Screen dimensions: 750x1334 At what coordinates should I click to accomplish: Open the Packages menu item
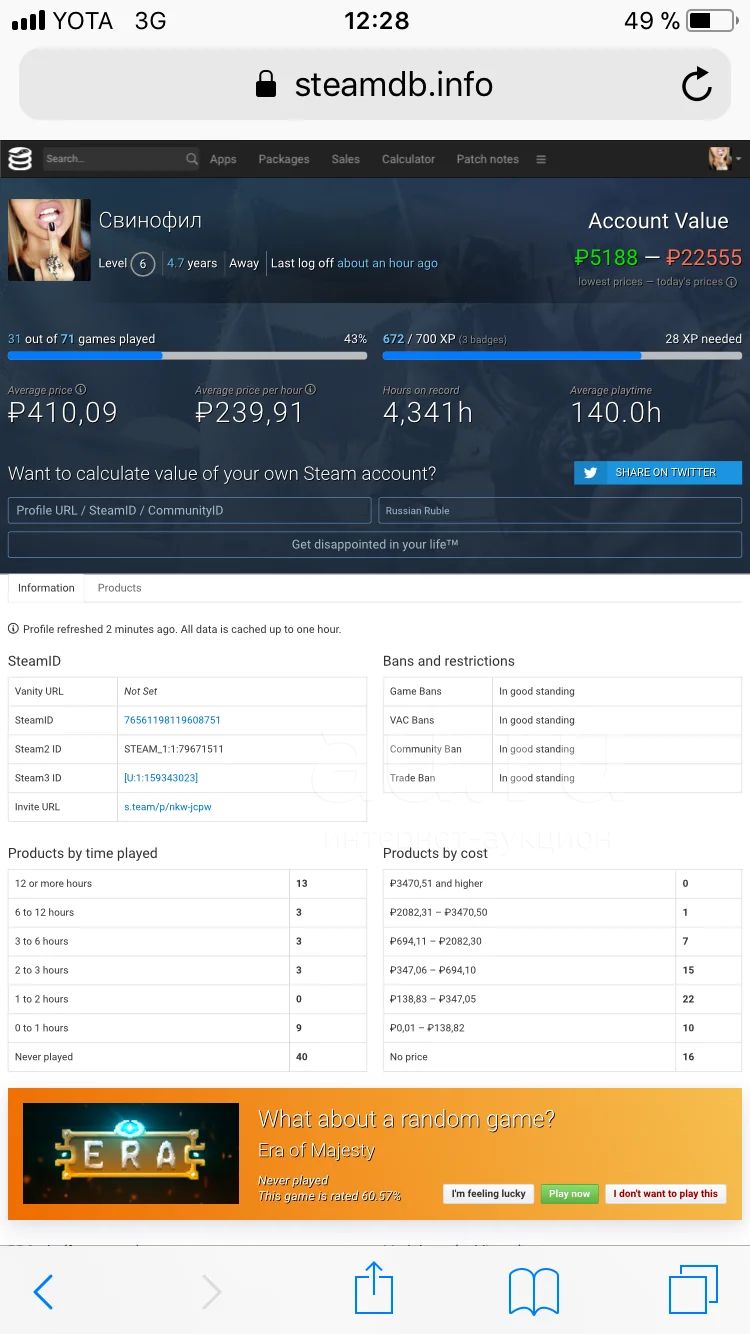click(x=284, y=159)
